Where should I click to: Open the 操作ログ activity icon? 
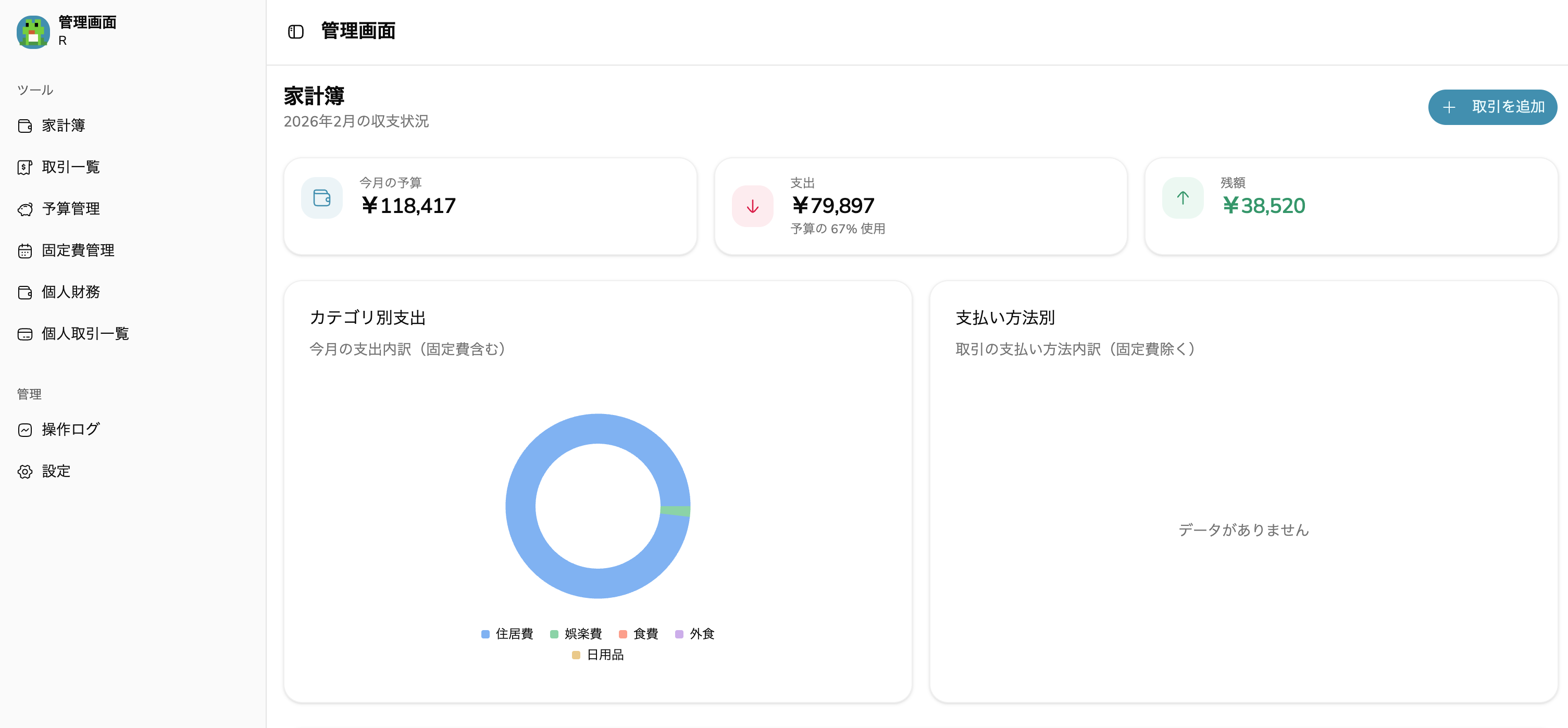25,430
